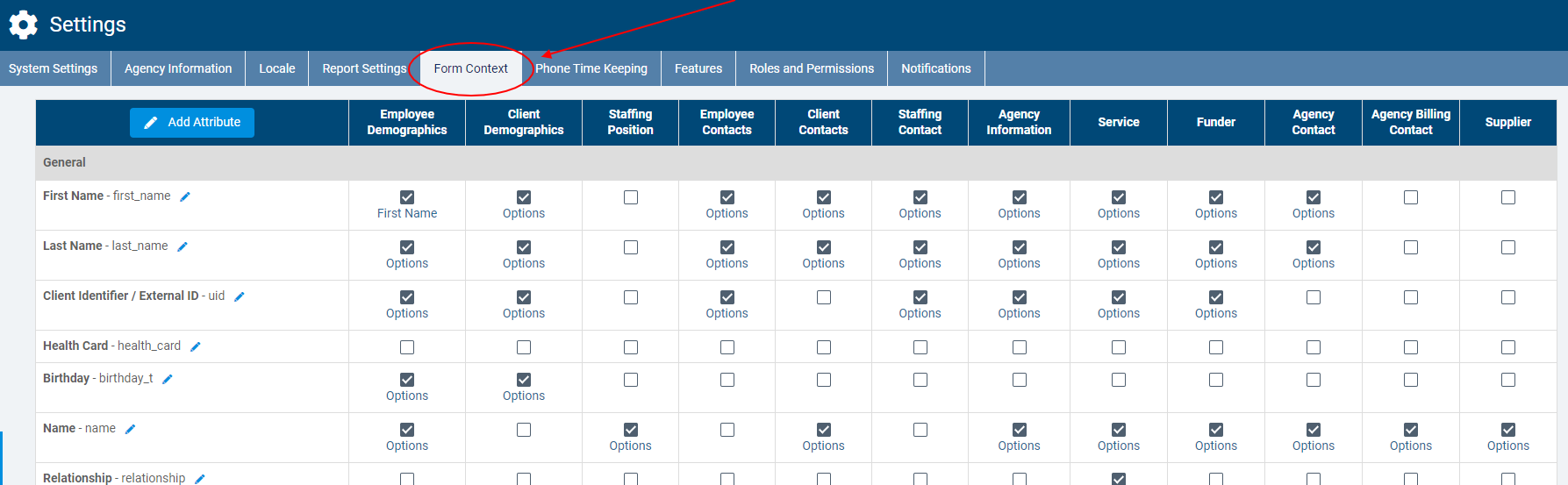This screenshot has width=1568, height=485.
Task: Click the edit pencil next to Name
Action: (x=131, y=429)
